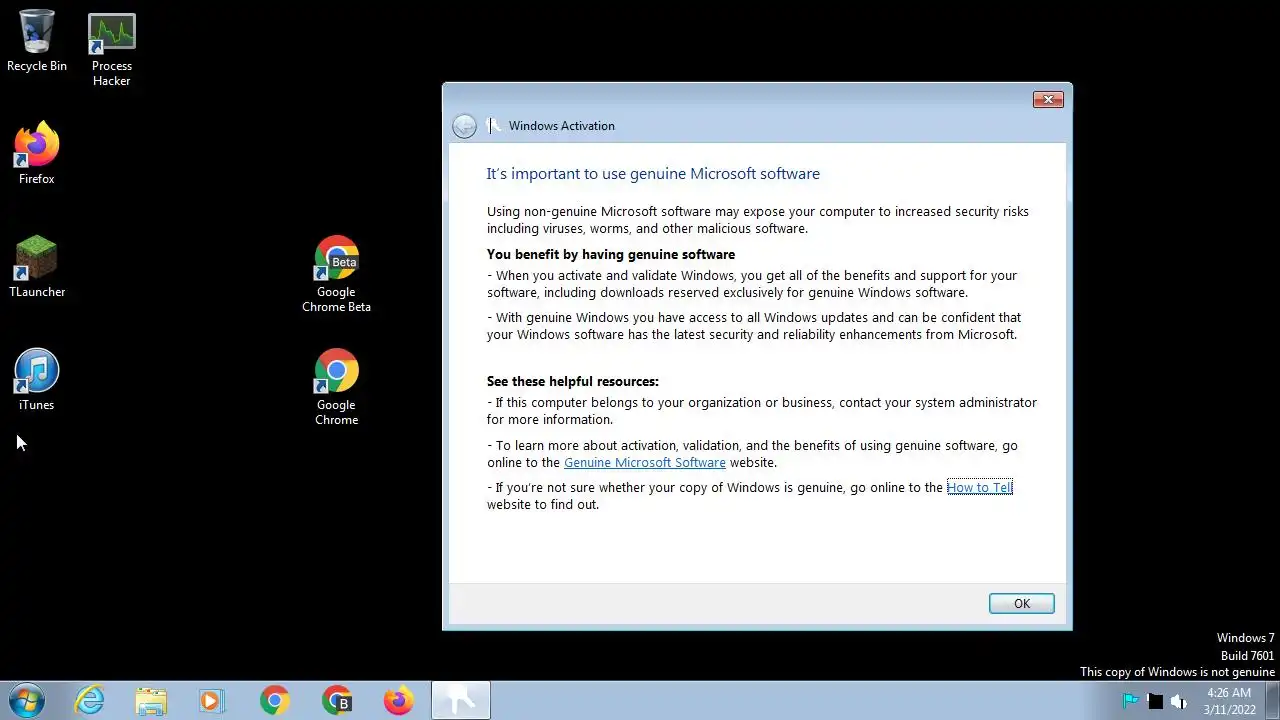Click "See these helpful resources:" text

pos(573,381)
